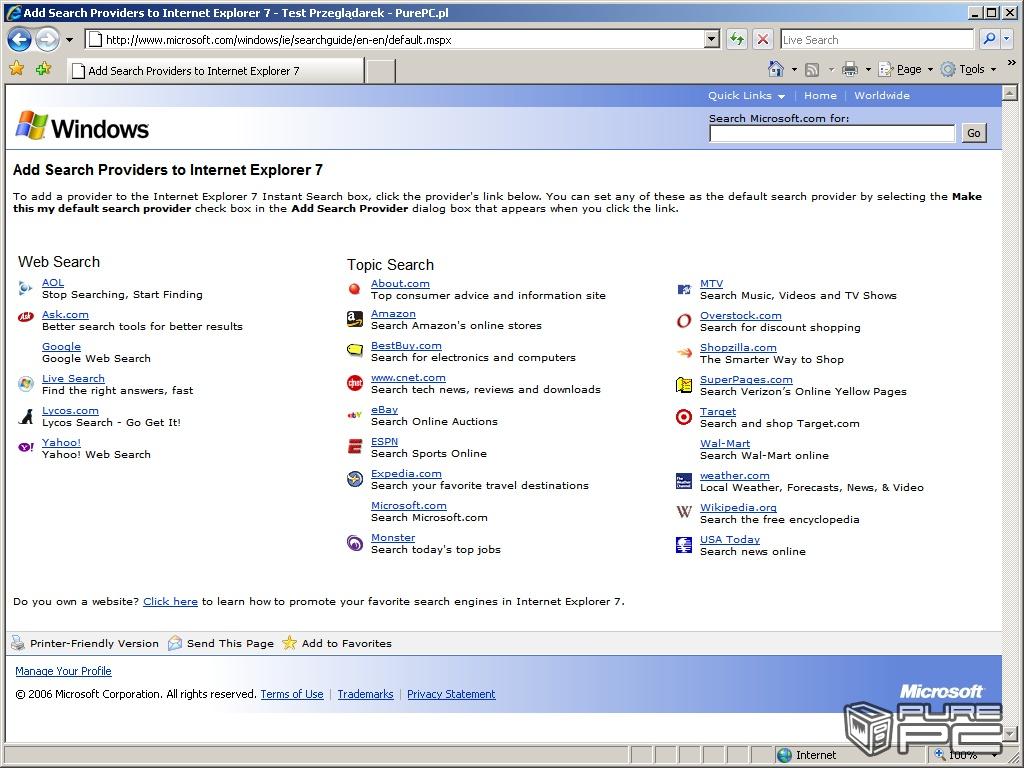Click the Stop loading X icon
1024x768 pixels.
tap(762, 39)
